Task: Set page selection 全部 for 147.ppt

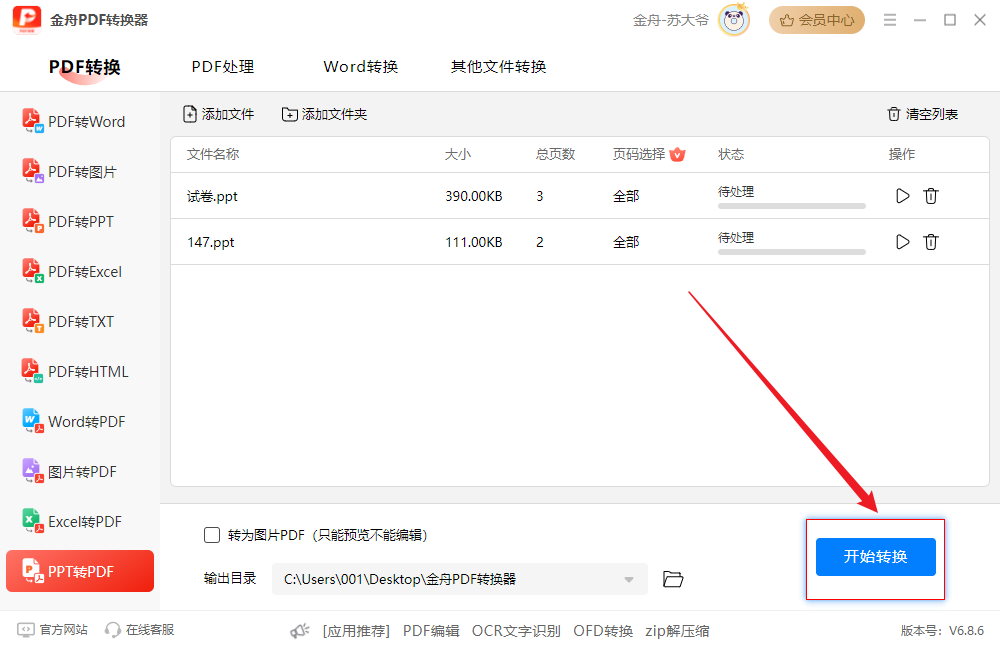Action: [x=626, y=242]
